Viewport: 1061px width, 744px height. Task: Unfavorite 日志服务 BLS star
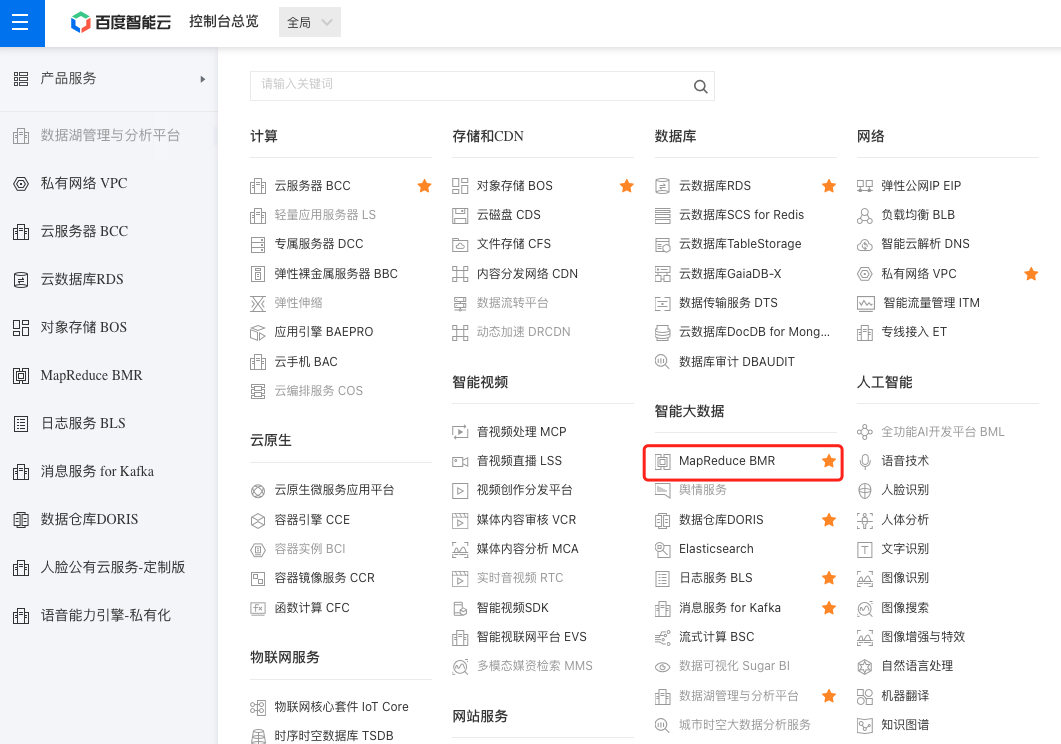(x=829, y=578)
